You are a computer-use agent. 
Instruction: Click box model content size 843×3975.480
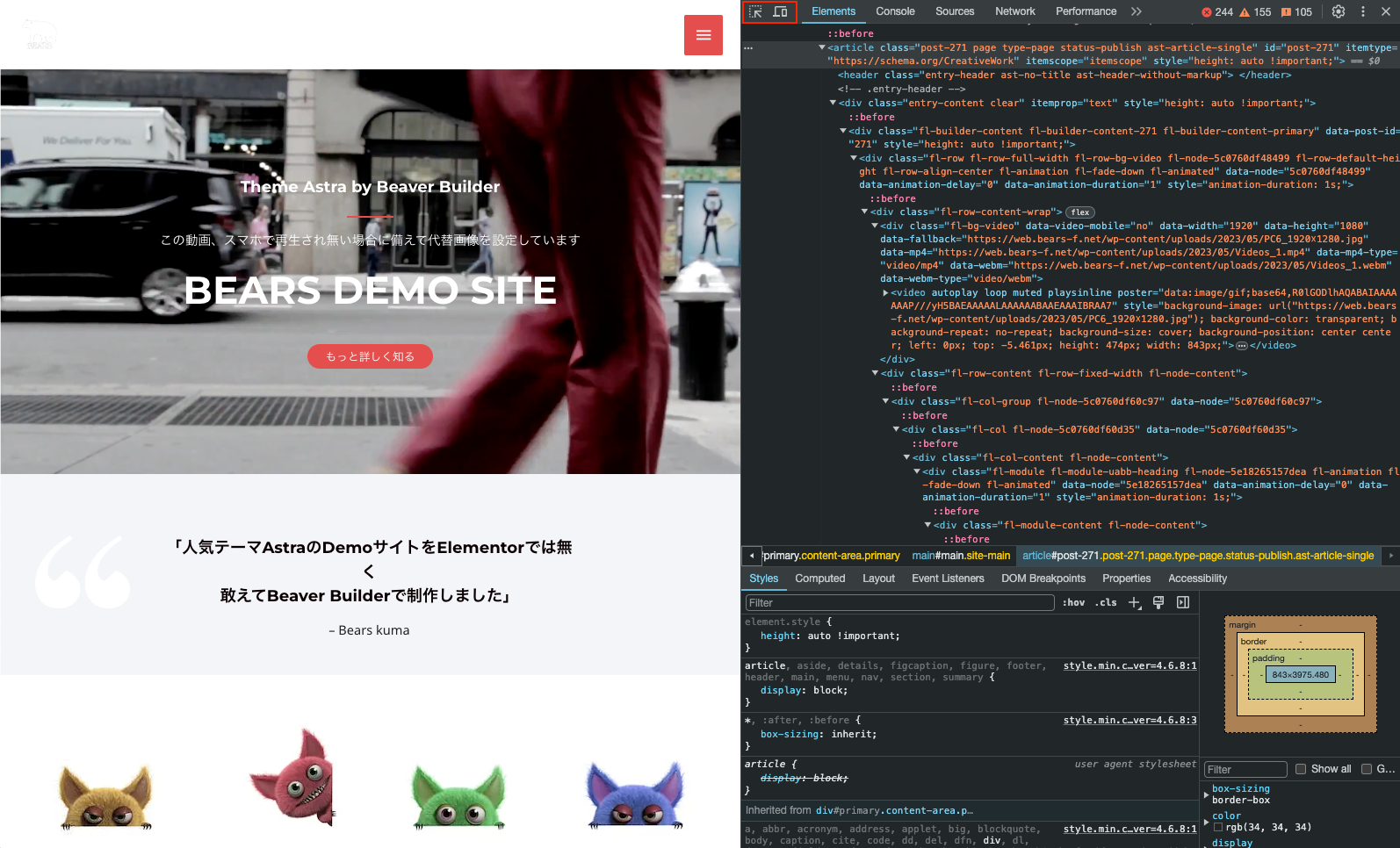tap(1300, 674)
